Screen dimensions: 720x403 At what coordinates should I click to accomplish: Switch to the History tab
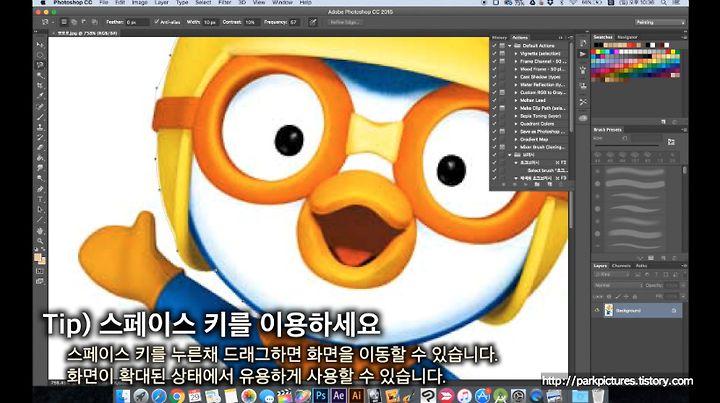click(499, 37)
